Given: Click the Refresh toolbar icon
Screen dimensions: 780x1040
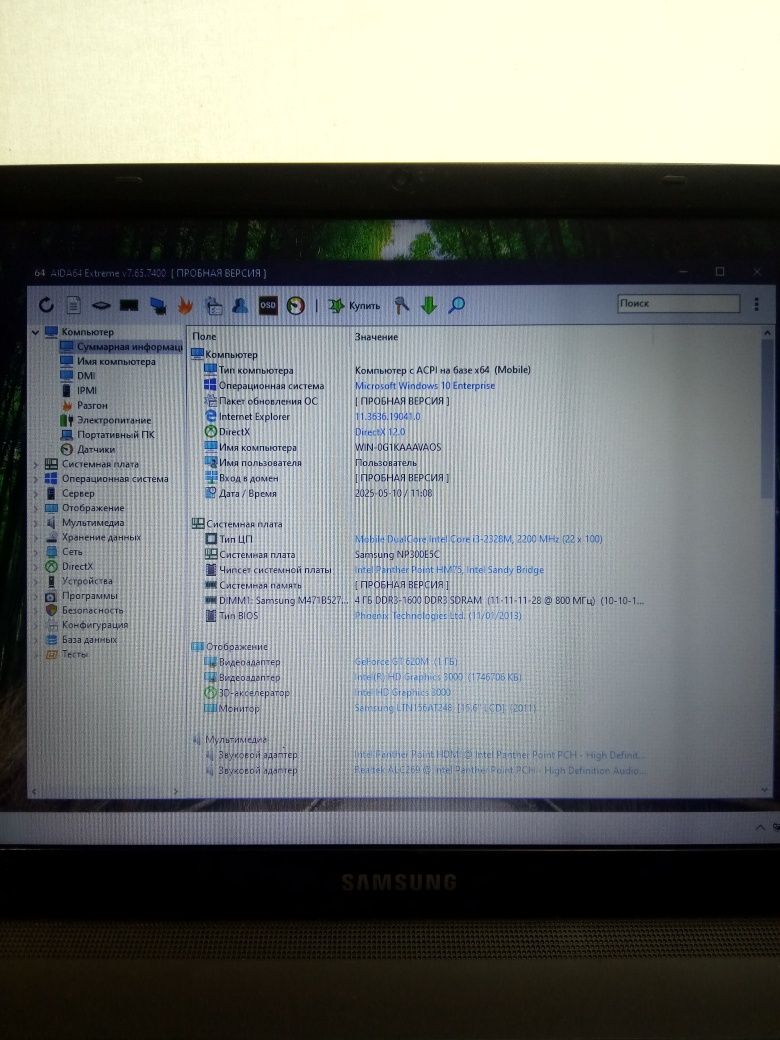Looking at the screenshot, I should click(46, 304).
